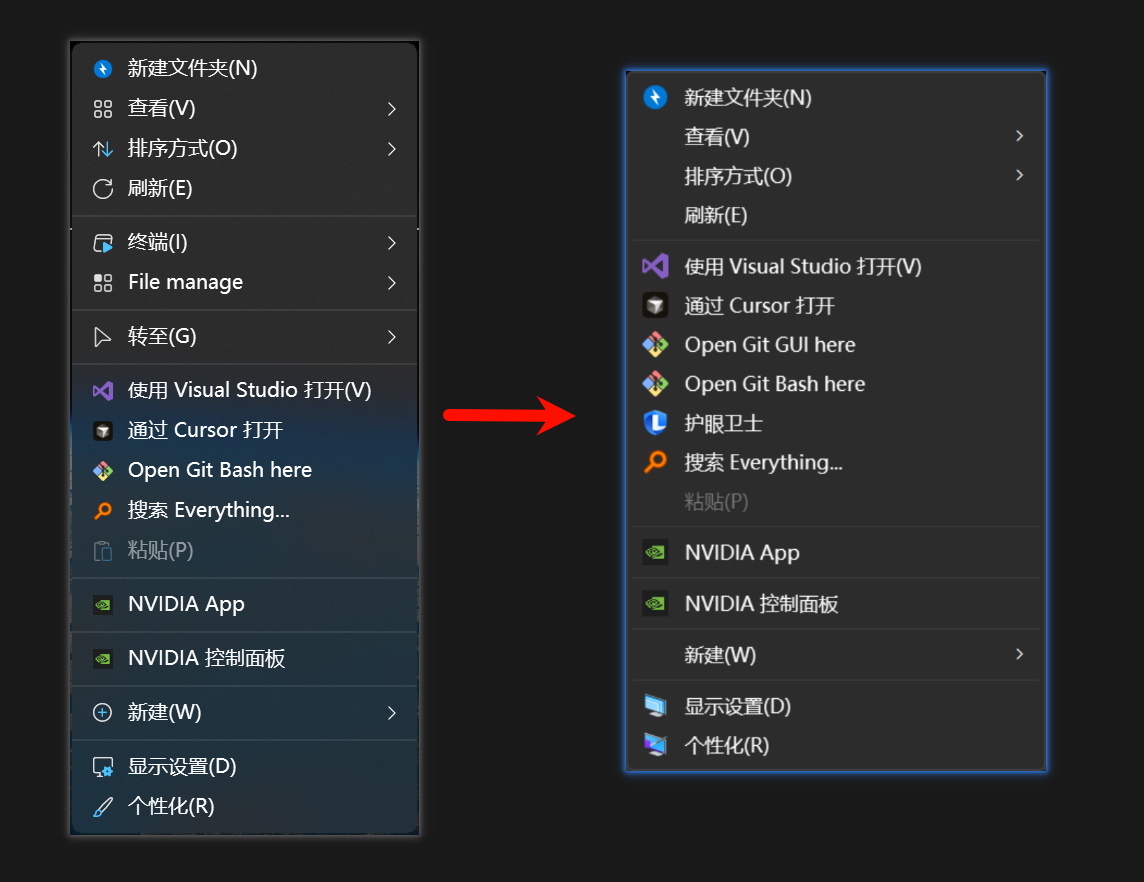This screenshot has height=882, width=1144.
Task: Click the Visual Studio icon in left menu
Action: point(103,391)
